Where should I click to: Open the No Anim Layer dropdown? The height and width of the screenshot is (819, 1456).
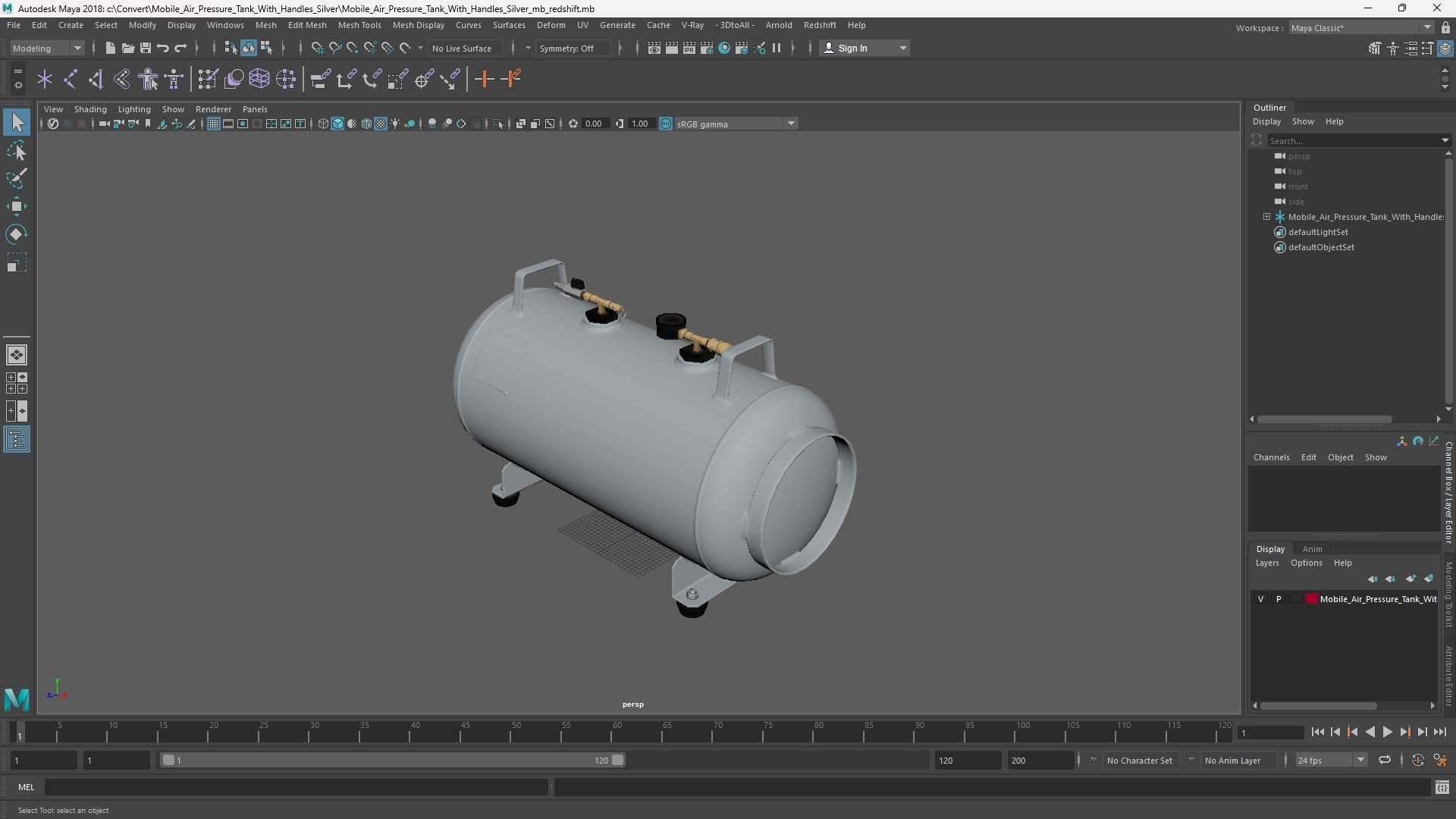pos(1238,760)
